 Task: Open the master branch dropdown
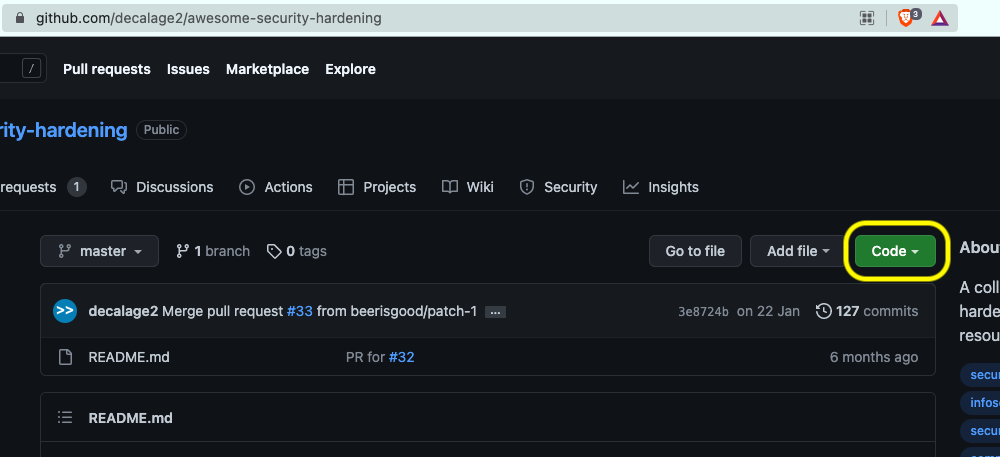99,251
